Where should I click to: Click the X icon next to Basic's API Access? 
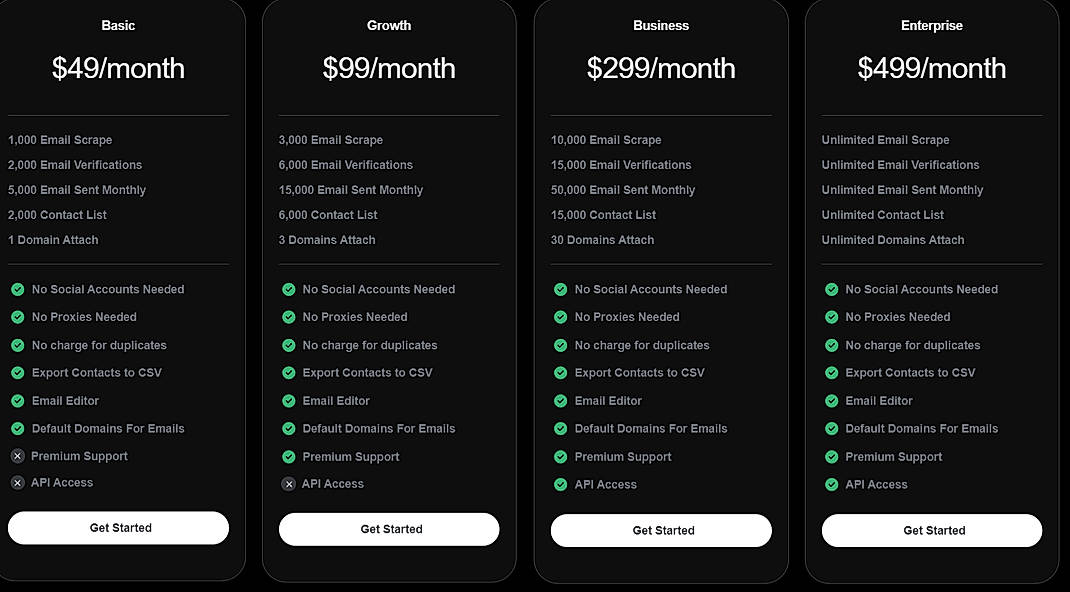(x=20, y=483)
